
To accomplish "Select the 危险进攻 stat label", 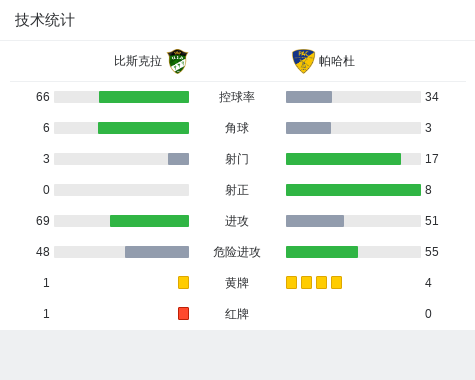I will (237, 252).
